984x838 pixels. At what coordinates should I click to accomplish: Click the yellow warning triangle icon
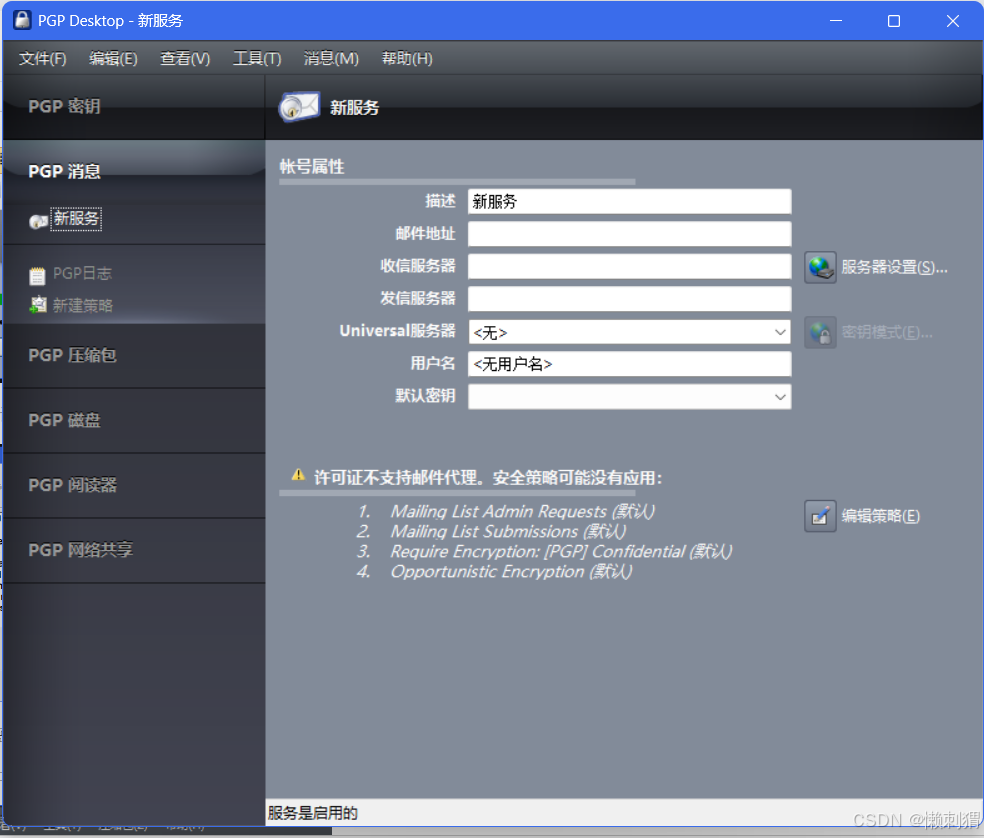[x=298, y=475]
